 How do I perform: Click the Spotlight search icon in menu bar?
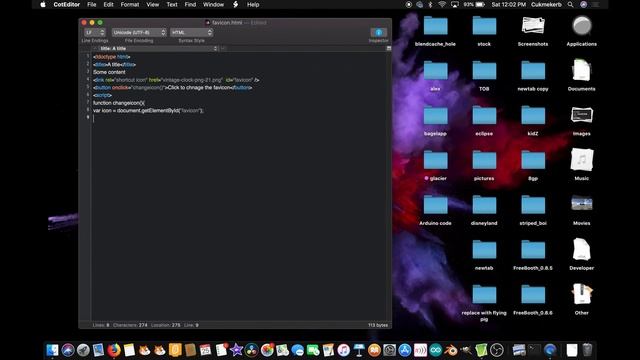(570, 4)
